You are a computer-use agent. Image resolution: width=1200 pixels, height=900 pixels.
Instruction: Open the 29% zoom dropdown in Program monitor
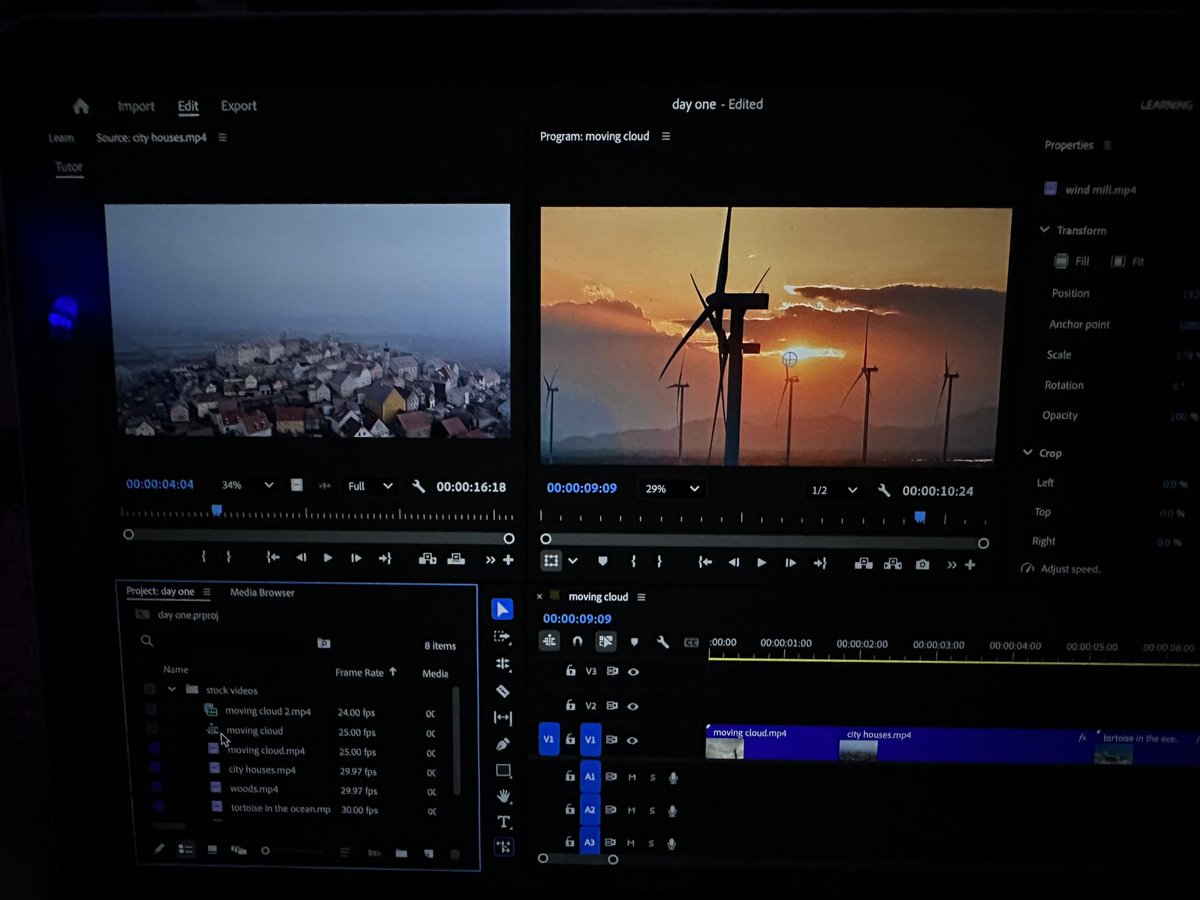click(x=672, y=488)
